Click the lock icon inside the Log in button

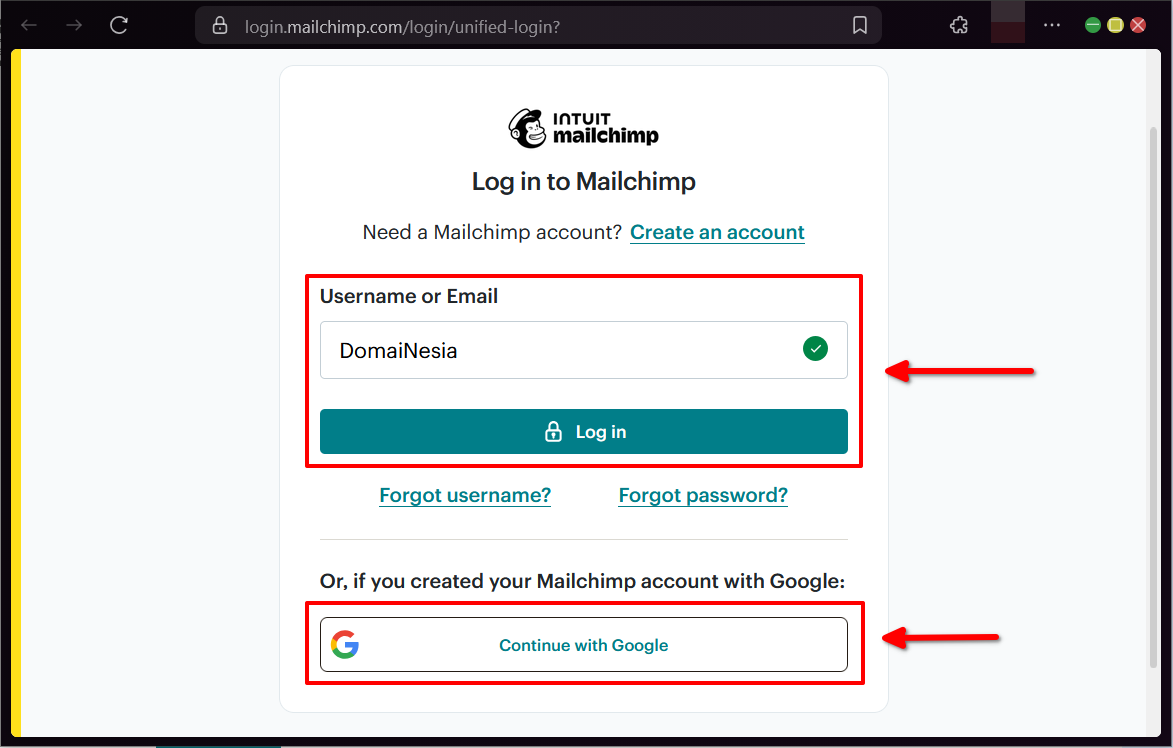[x=552, y=431]
